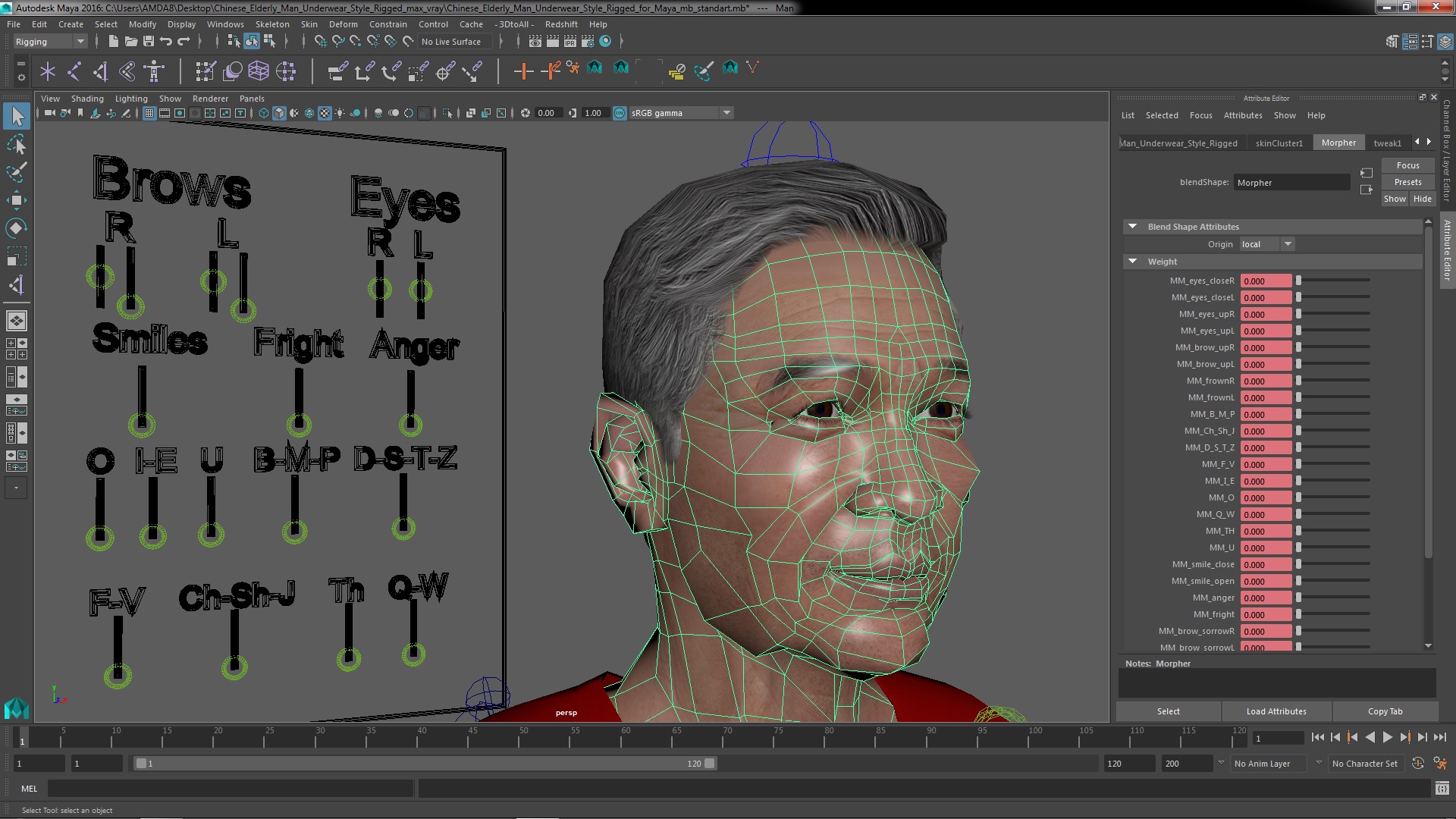Open character animation preferences running-man icon

[x=1439, y=764]
